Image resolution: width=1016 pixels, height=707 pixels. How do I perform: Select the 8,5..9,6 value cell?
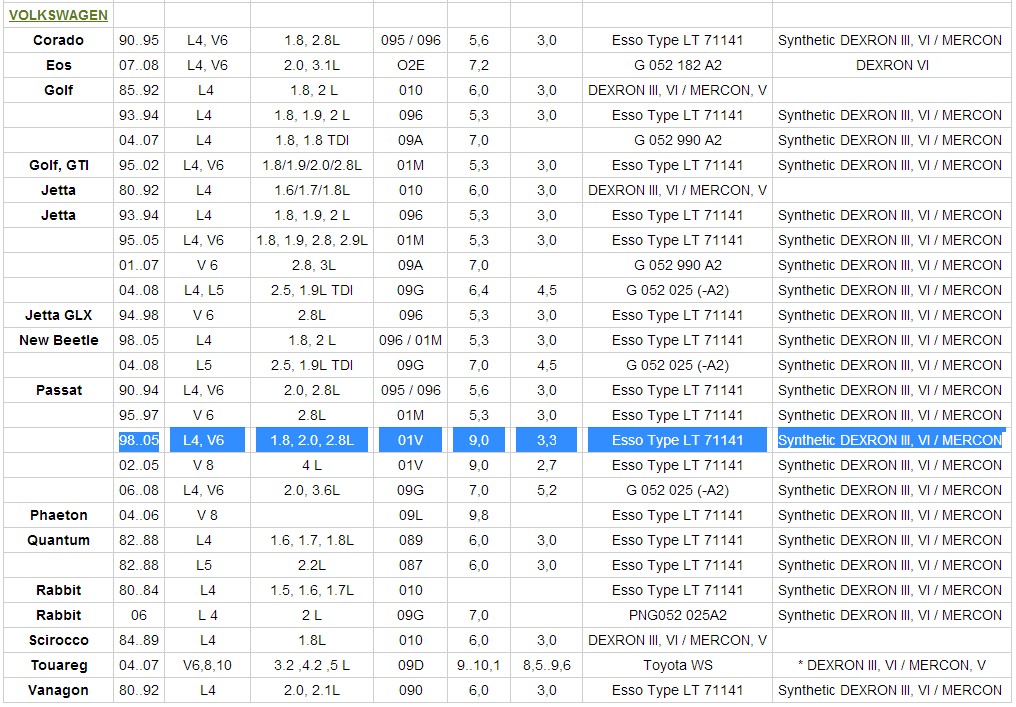point(546,666)
